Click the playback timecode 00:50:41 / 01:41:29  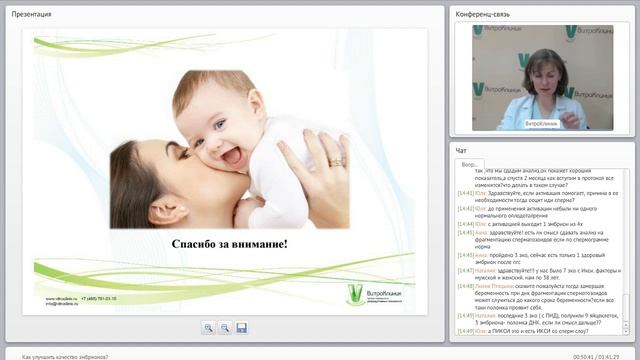[596, 357]
